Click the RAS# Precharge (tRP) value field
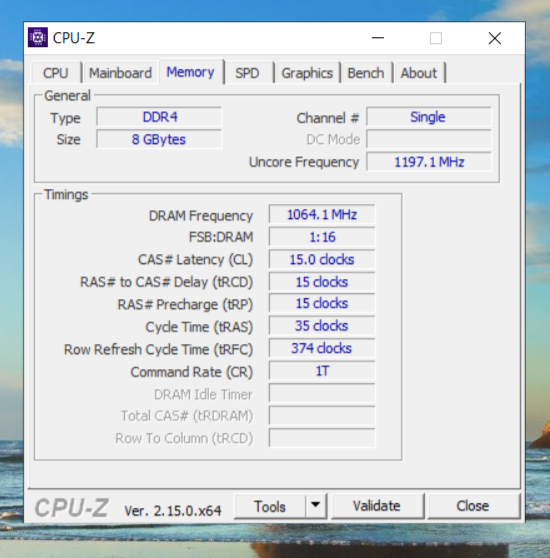 point(322,304)
